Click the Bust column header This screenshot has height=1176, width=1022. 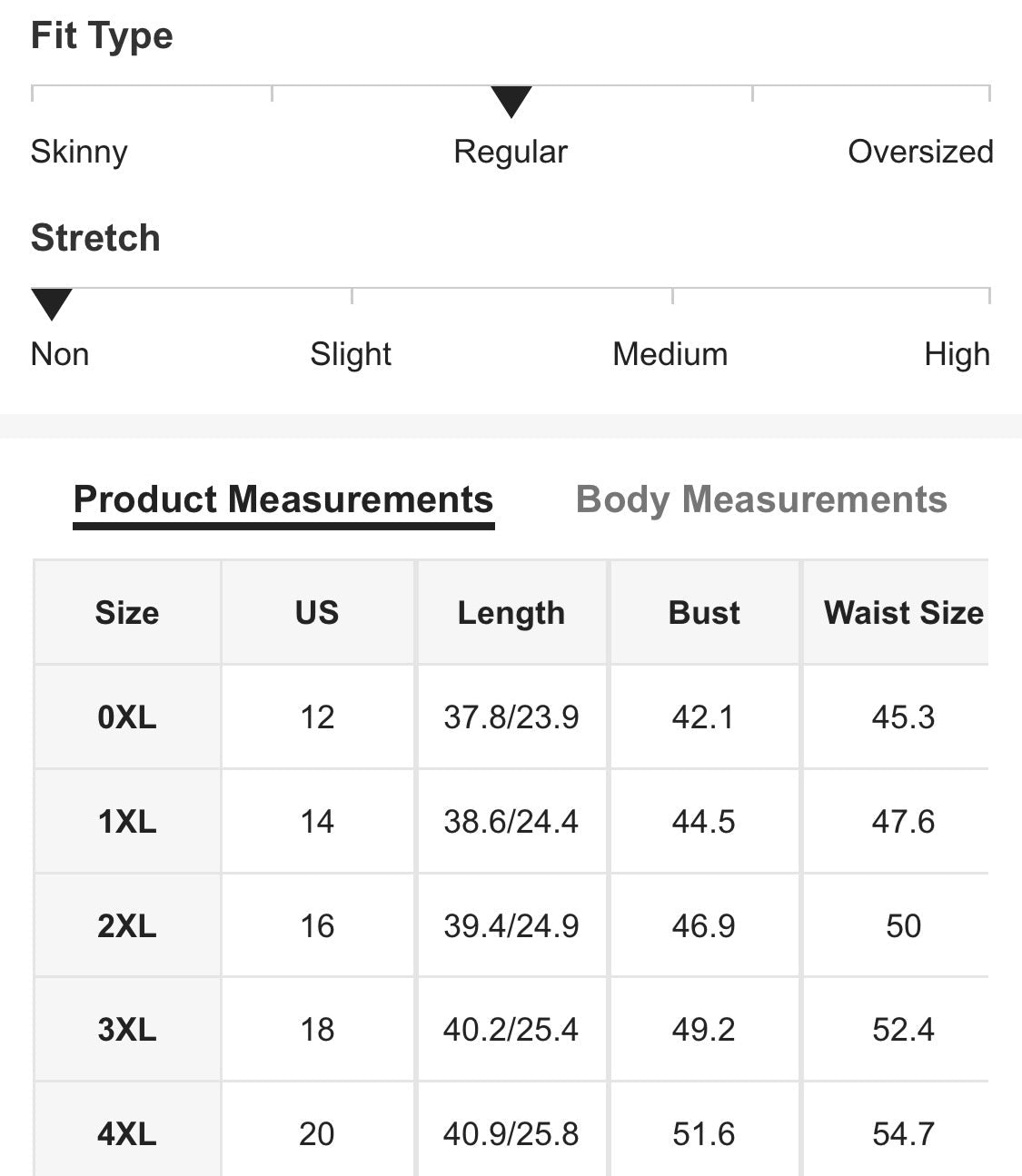(704, 613)
